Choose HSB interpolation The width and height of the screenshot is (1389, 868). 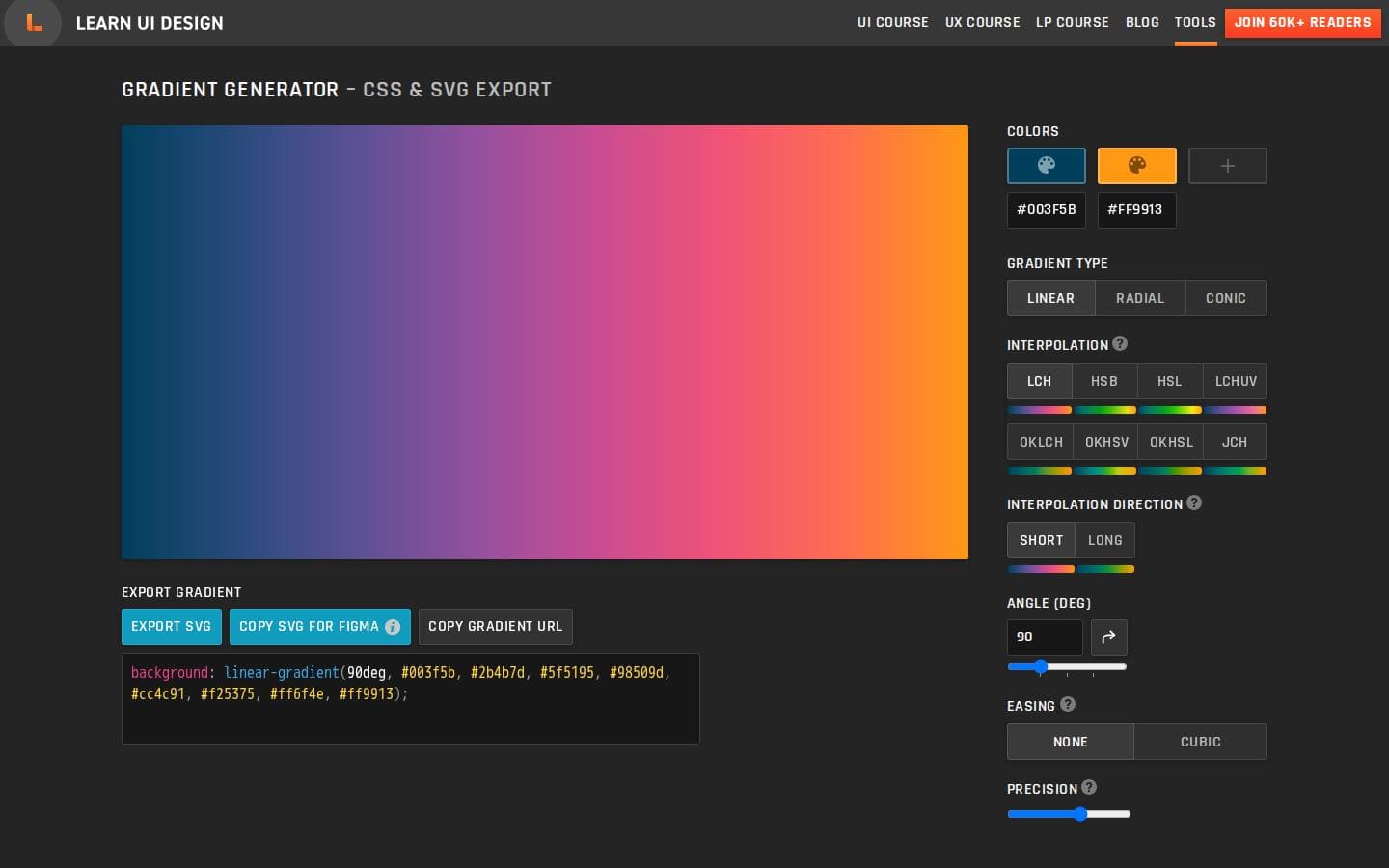coord(1104,381)
